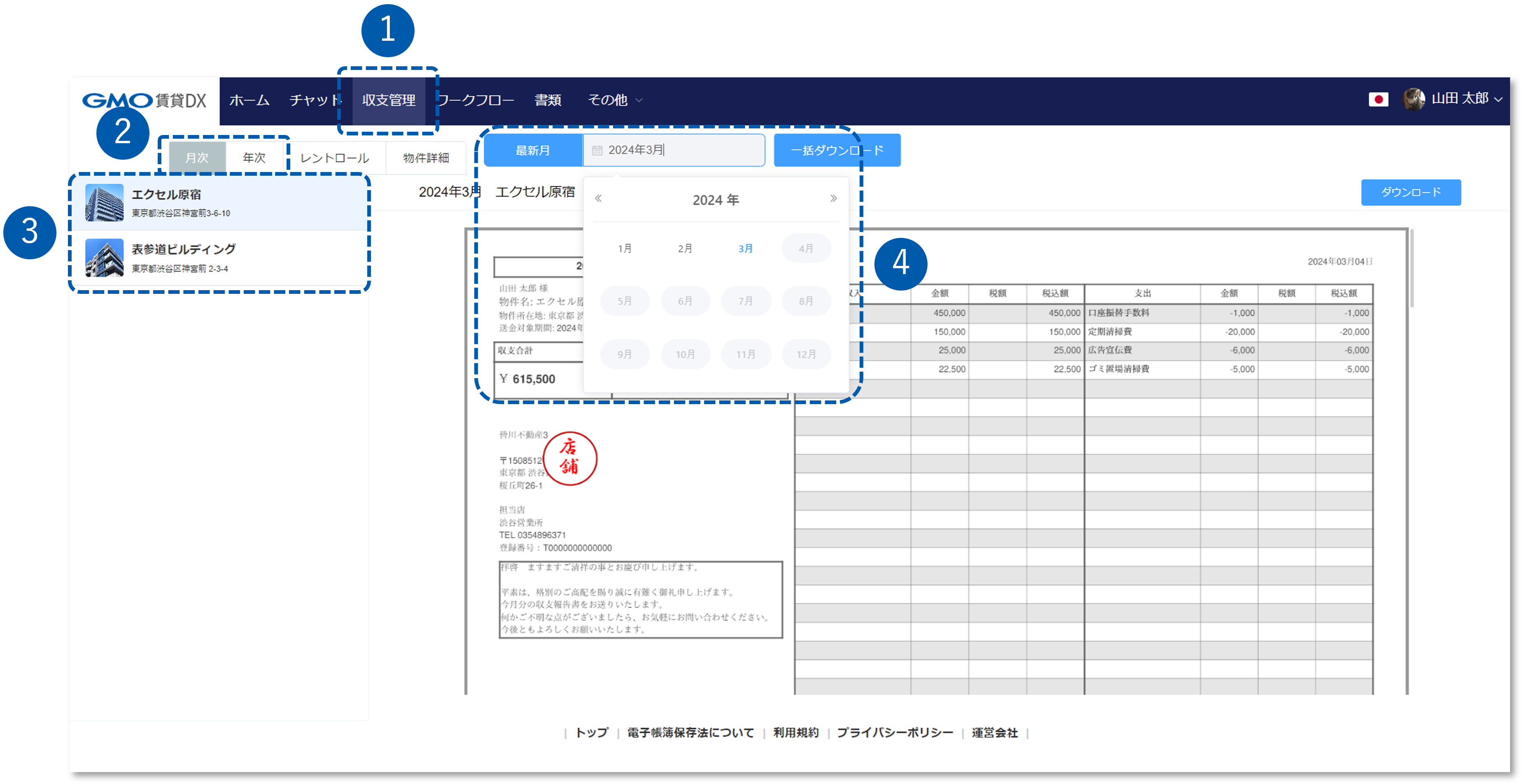Open the 収支管理 menu item
Screen dimensions: 1522x784
pos(389,100)
